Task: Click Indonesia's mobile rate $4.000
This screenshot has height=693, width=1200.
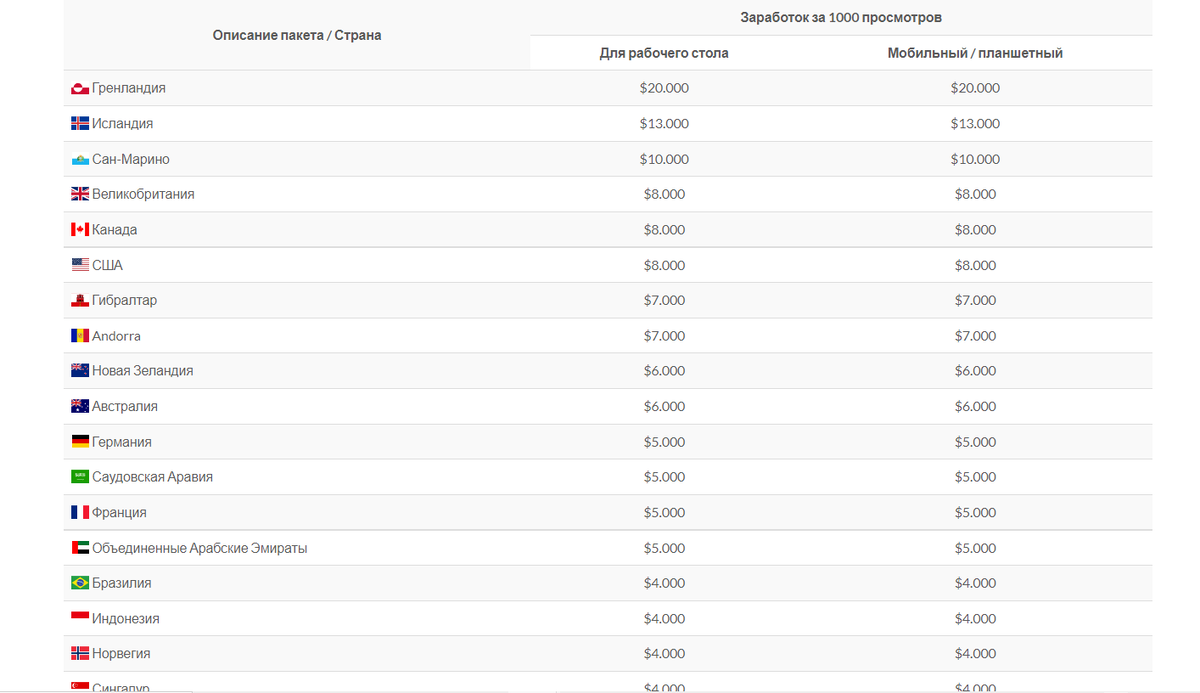Action: (x=975, y=619)
